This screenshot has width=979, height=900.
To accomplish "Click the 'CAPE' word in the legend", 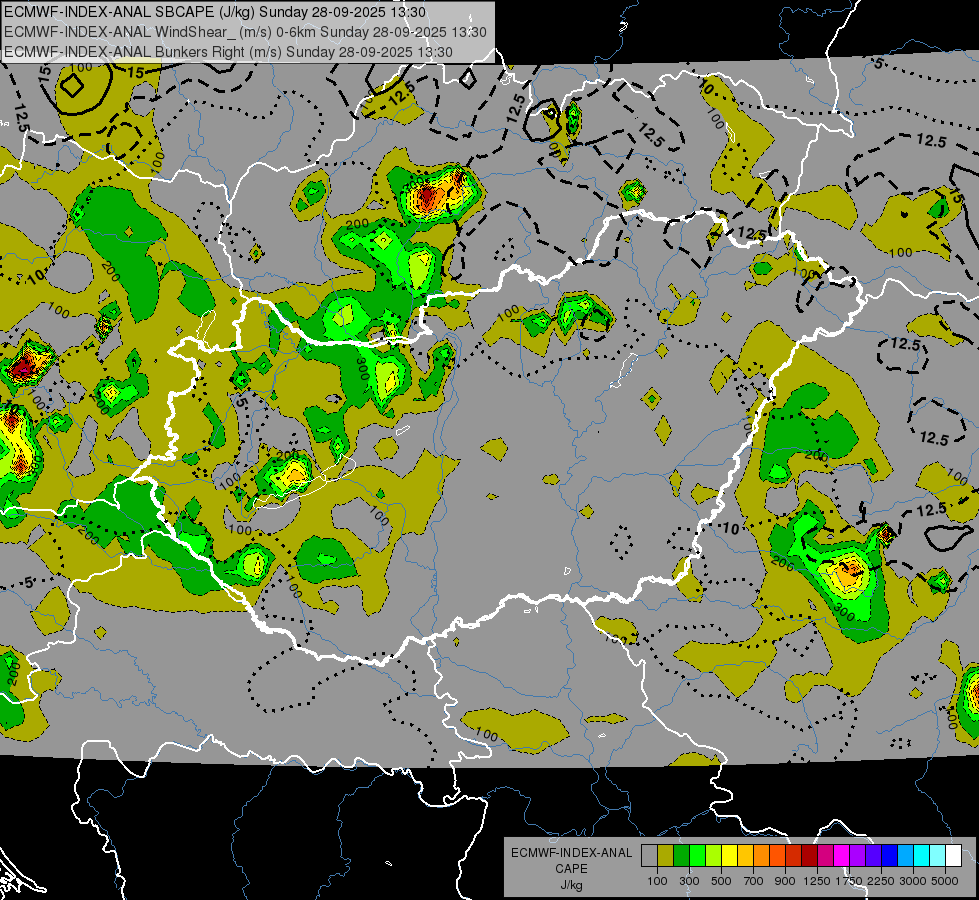I will tap(571, 869).
